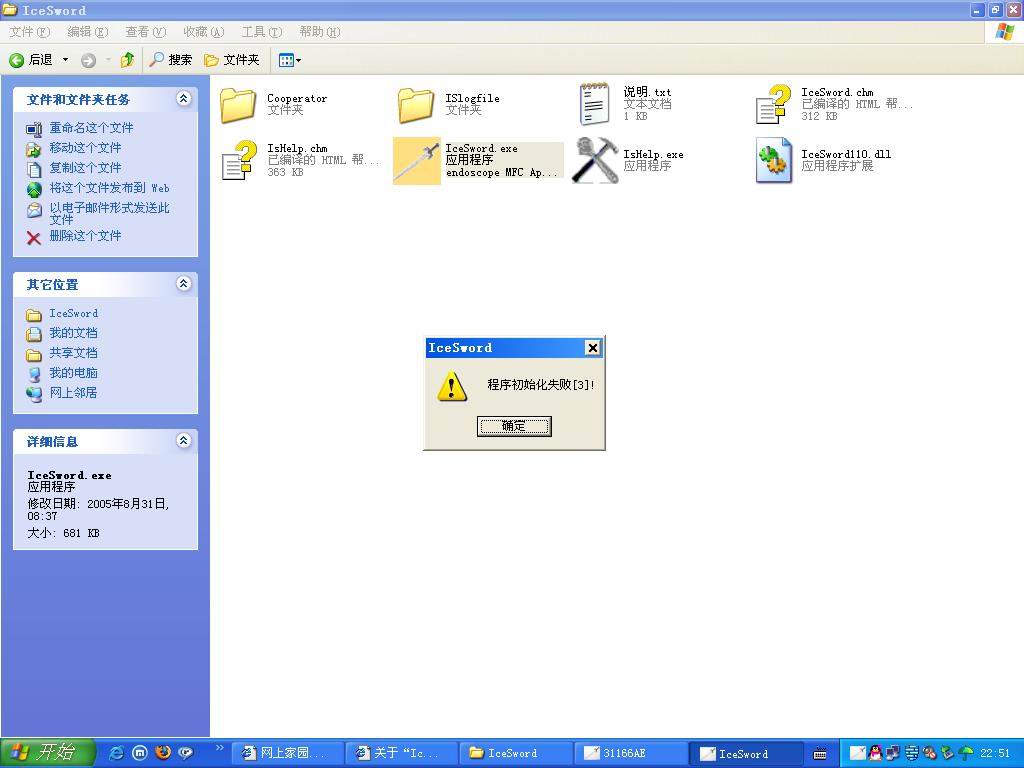This screenshot has width=1024, height=768.
Task: Click the keyboard language bar icon
Action: click(x=820, y=754)
